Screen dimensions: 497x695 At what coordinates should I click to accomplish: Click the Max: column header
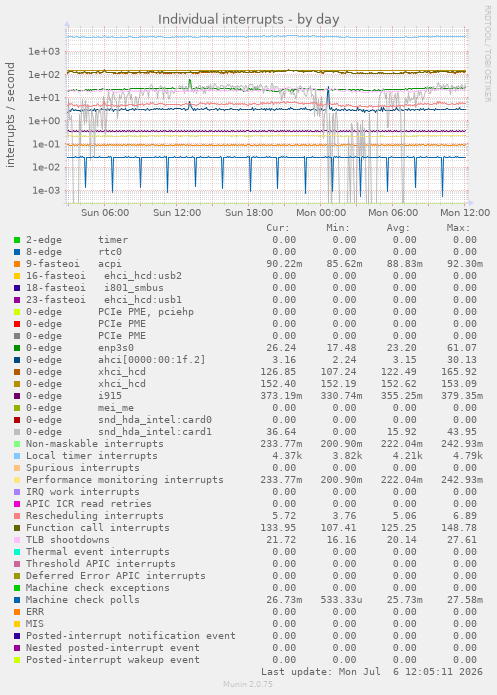click(x=458, y=228)
